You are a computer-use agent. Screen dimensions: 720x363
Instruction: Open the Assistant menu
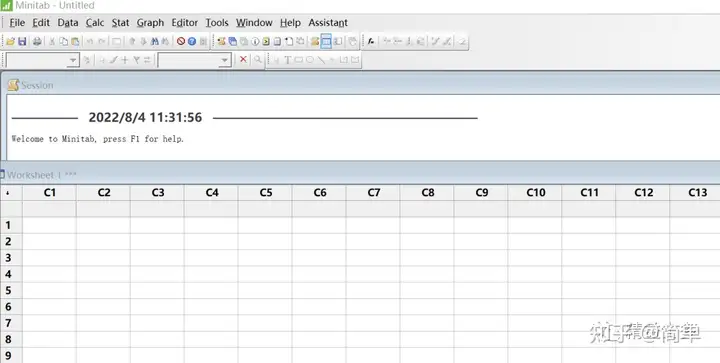328,22
